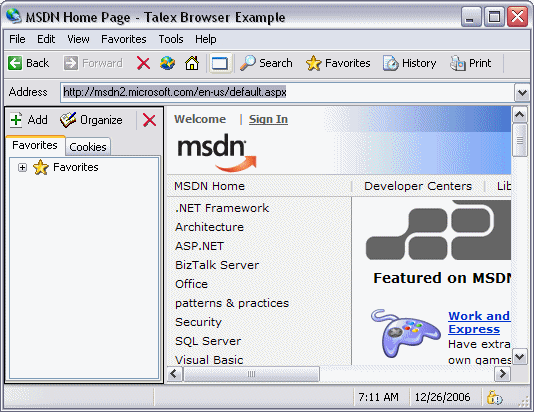Click the Sign In link
The image size is (534, 412).
tap(268, 119)
